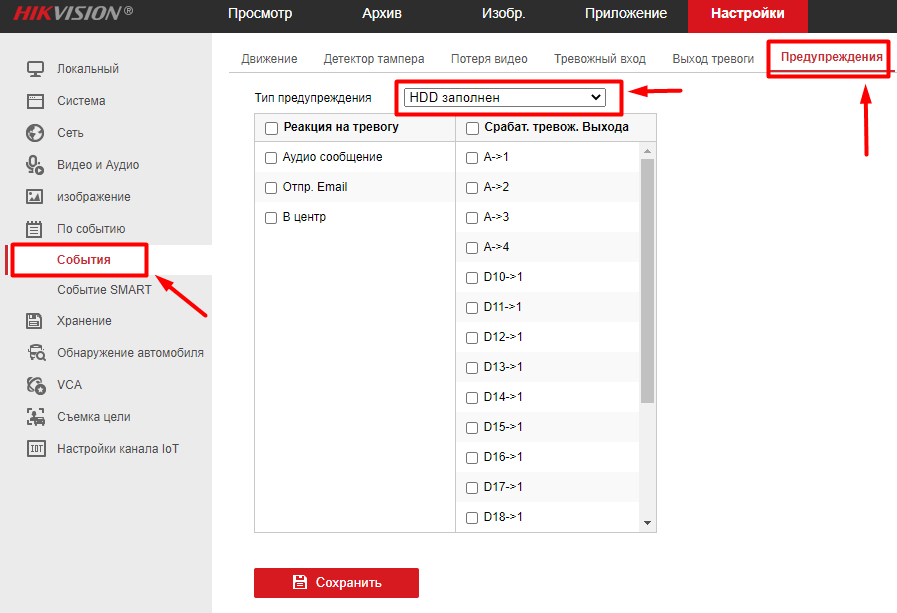Click the alarm output list scrollbar thumb
Screen dimensions: 897x613
(647, 280)
